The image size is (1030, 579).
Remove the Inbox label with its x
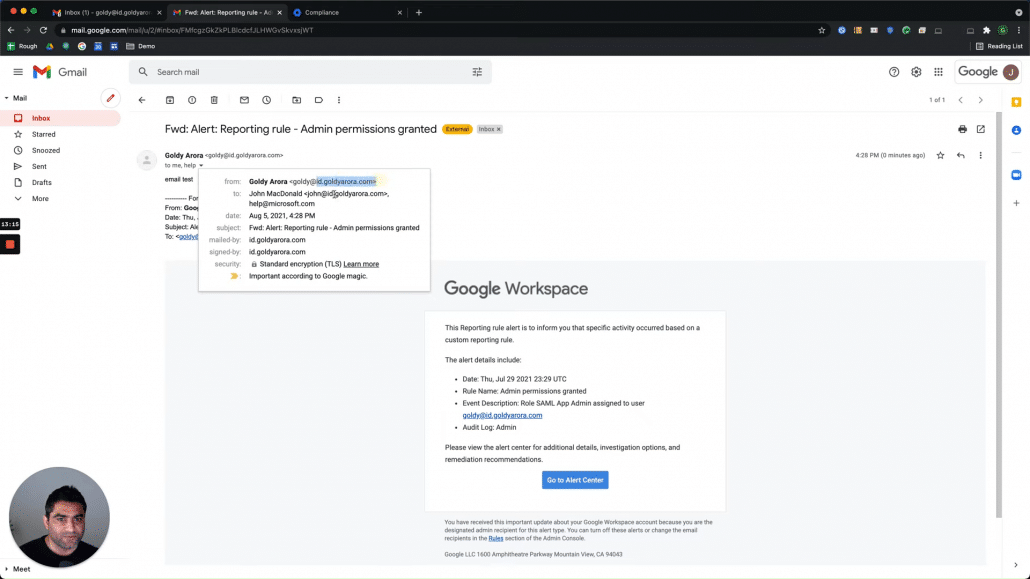point(499,129)
